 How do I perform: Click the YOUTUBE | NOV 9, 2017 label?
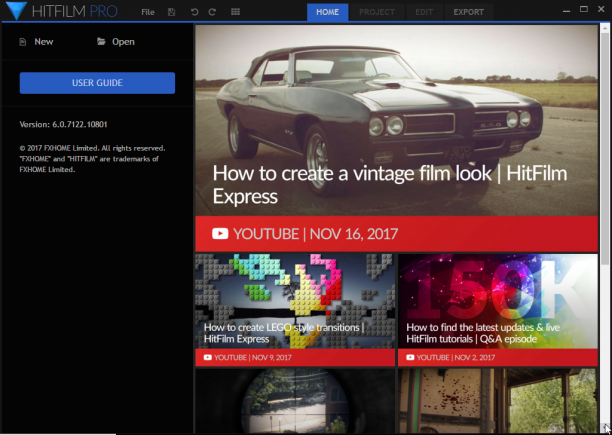[x=253, y=357]
